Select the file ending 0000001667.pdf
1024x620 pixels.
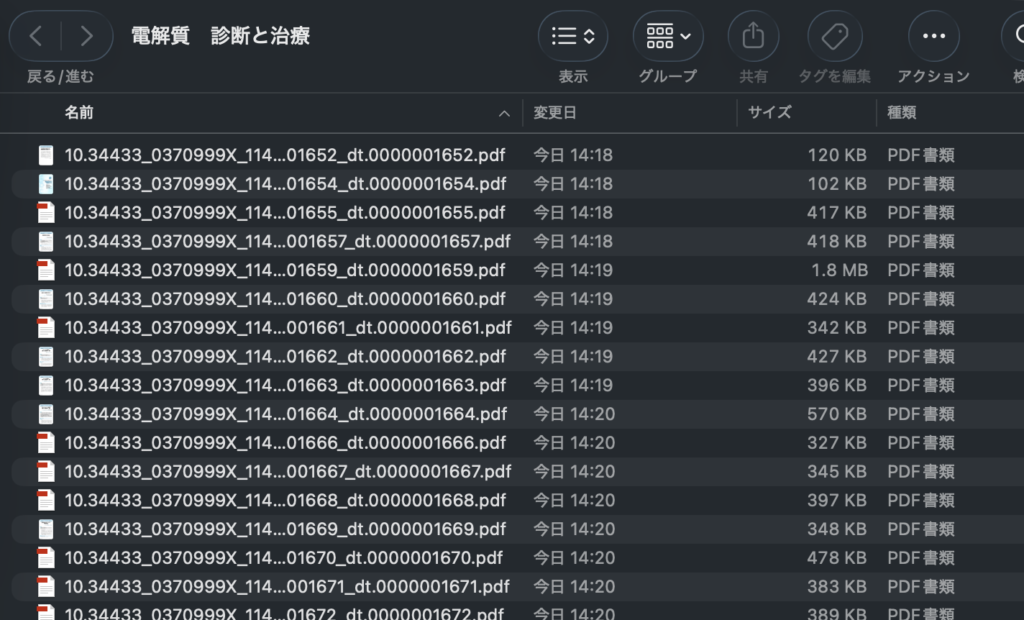click(288, 471)
